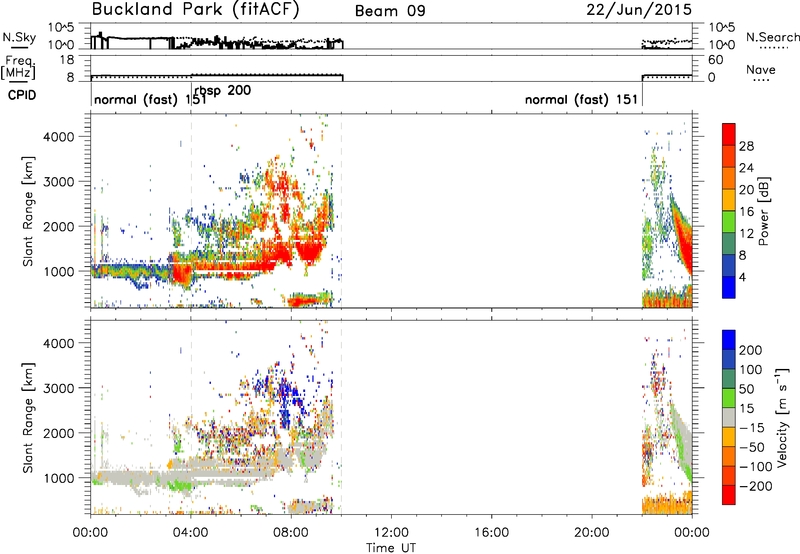Click the '4' tick on Power scale
This screenshot has width=800, height=554.
pyautogui.click(x=742, y=277)
